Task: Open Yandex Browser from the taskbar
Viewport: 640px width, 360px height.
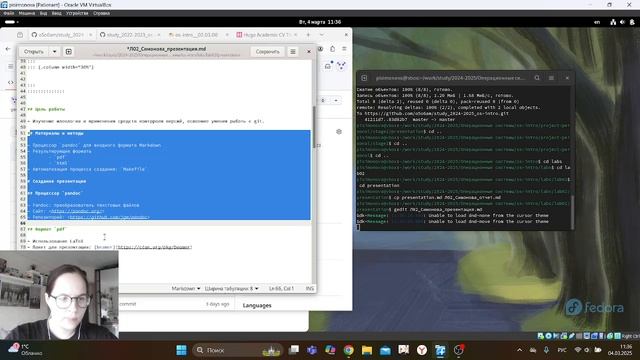Action: (422, 350)
